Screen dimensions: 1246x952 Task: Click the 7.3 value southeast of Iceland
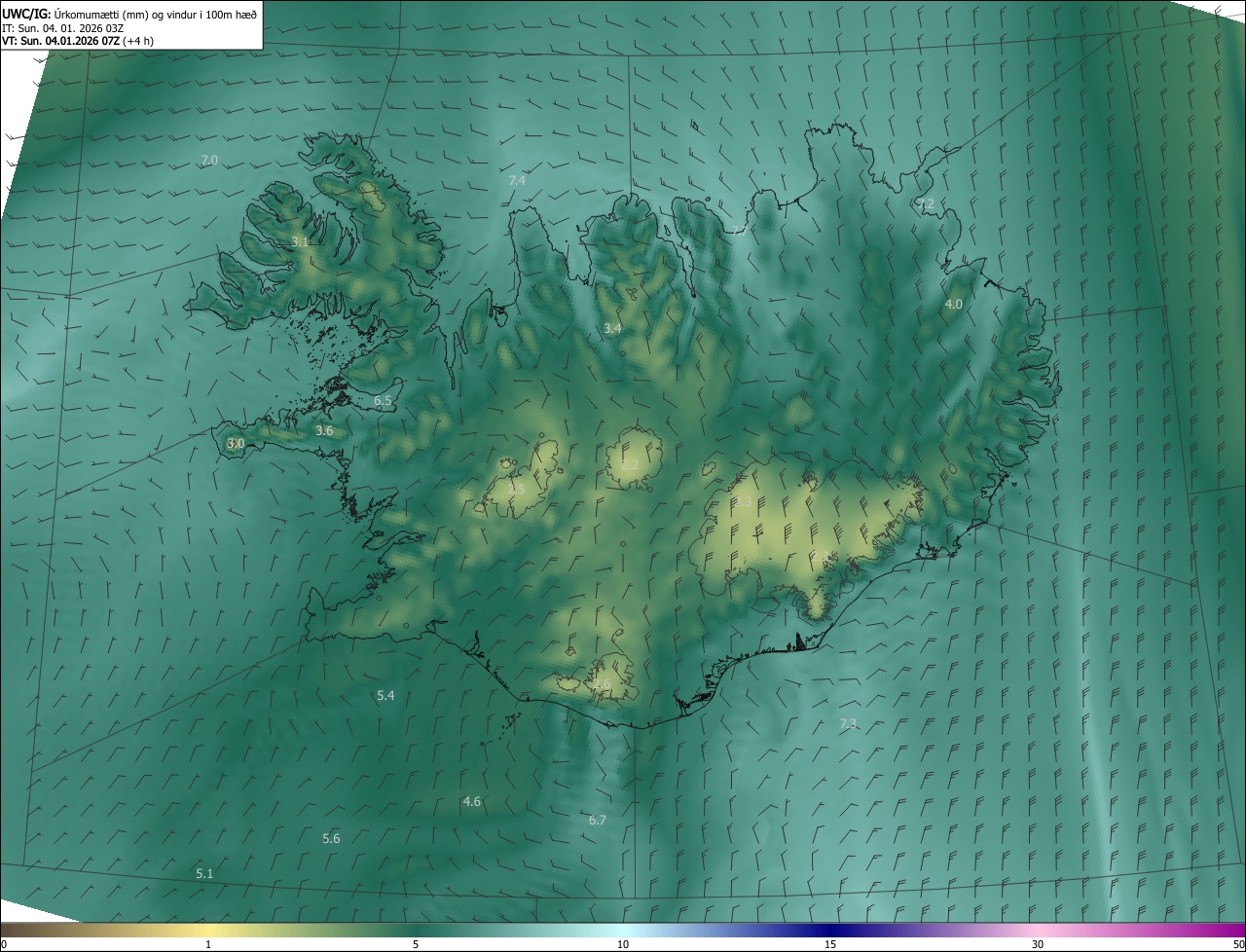tap(848, 723)
